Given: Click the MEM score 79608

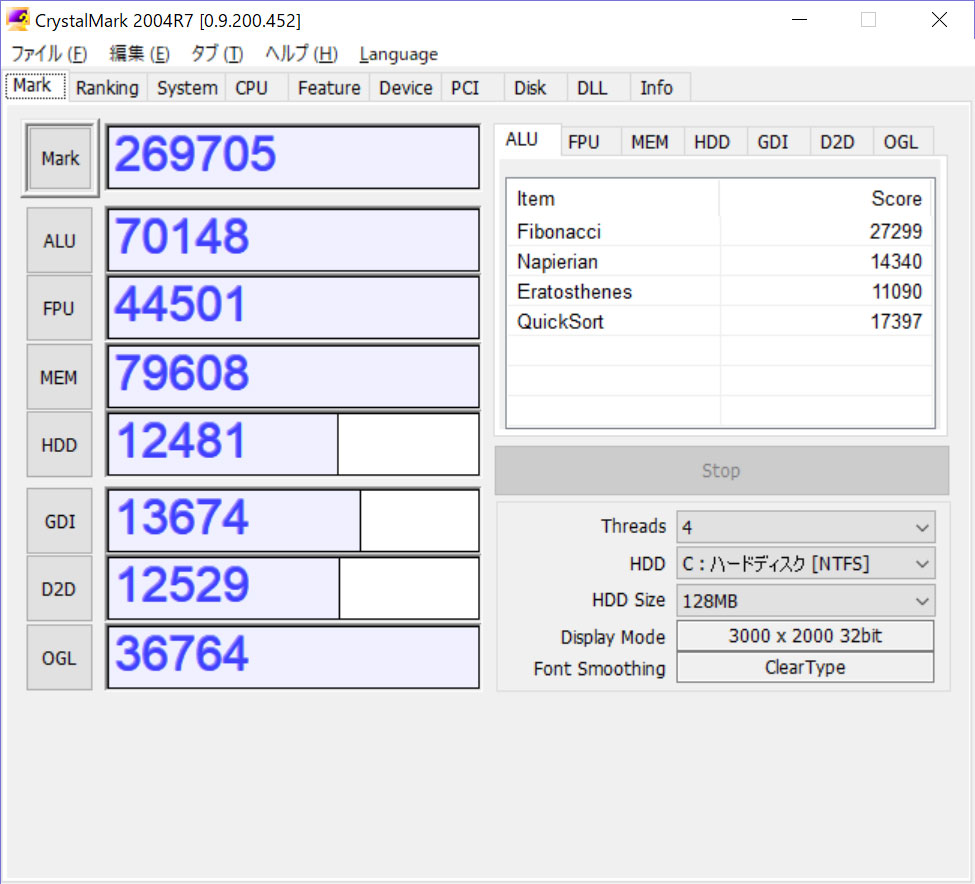Looking at the screenshot, I should coord(293,377).
